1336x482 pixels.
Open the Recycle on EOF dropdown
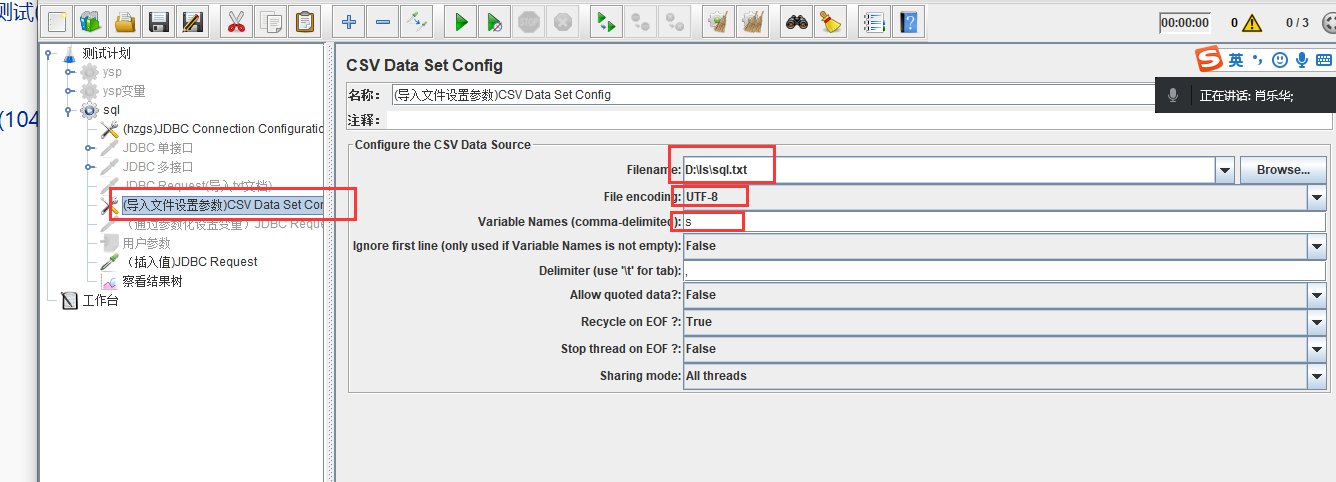[1317, 322]
